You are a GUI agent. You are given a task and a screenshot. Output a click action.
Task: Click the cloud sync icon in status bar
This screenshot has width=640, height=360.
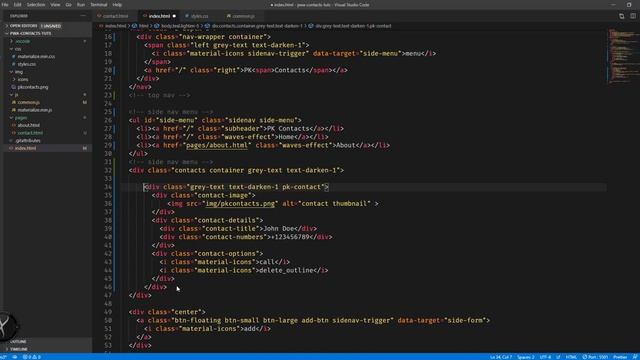[x=14, y=357]
